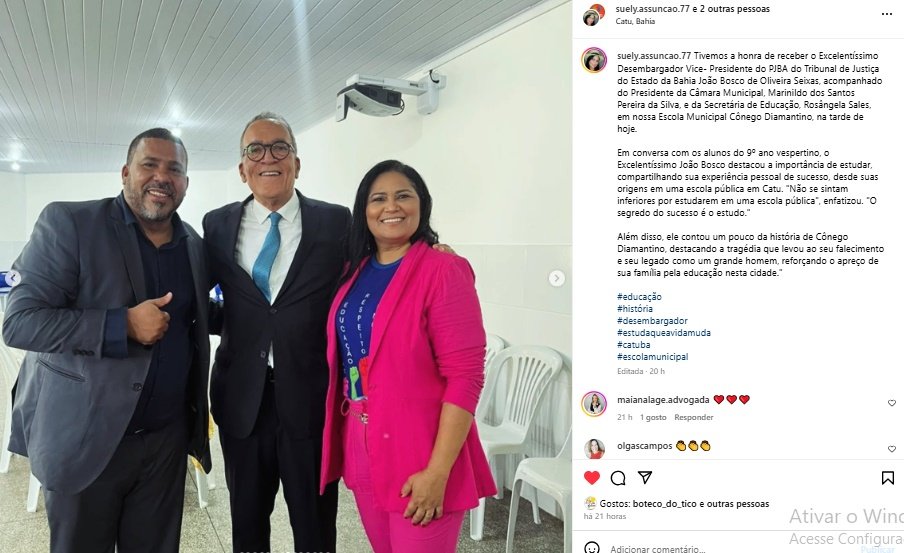Like maianalage.advogada's comment heart

[892, 403]
